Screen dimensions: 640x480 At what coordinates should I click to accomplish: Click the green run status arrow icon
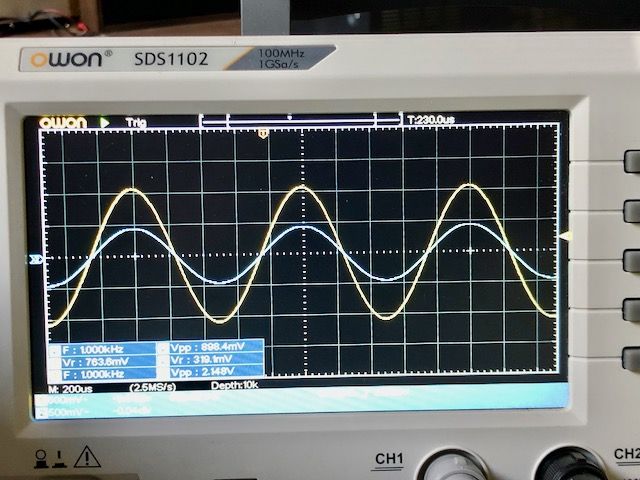(x=105, y=122)
